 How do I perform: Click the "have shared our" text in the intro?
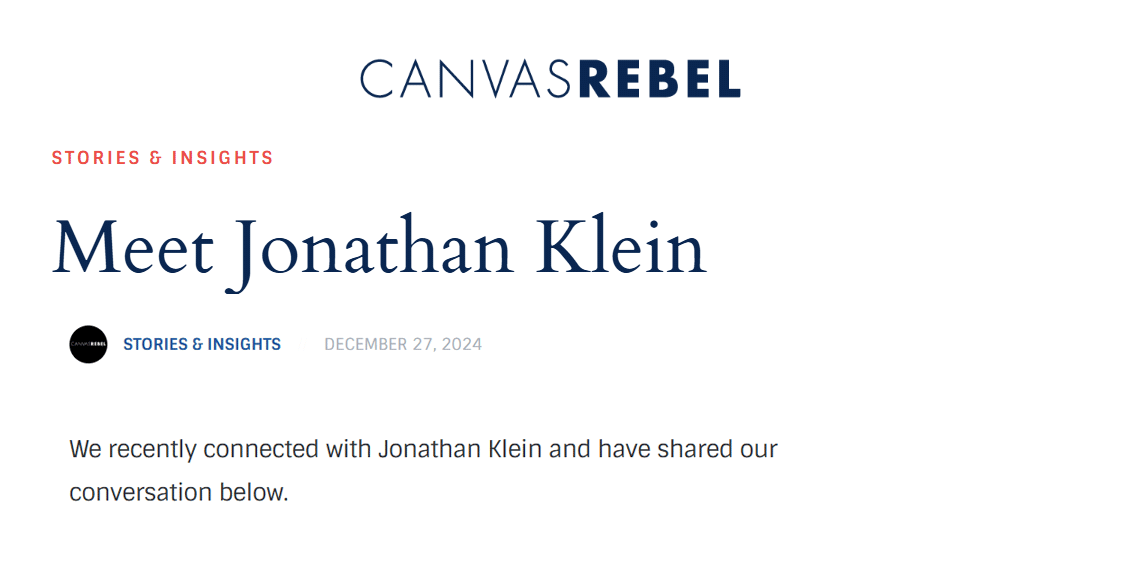point(688,449)
